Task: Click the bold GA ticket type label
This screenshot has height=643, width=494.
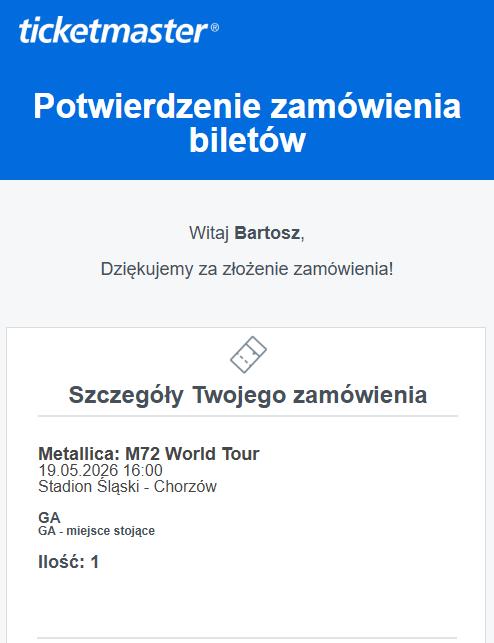Action: (49, 518)
